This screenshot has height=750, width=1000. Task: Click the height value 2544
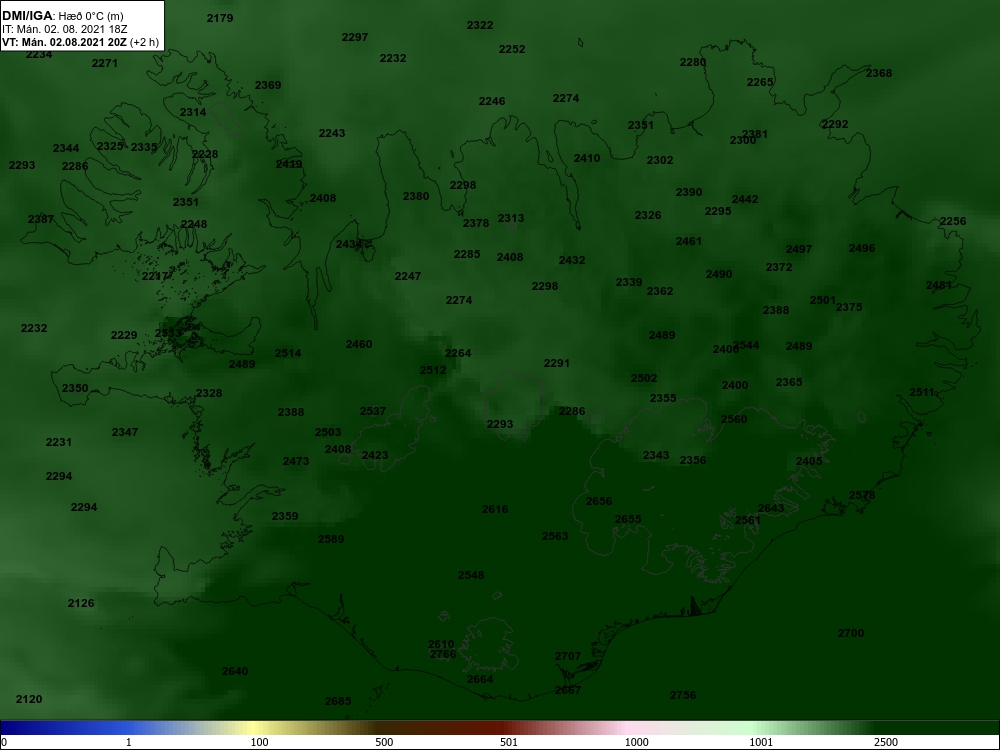[746, 346]
